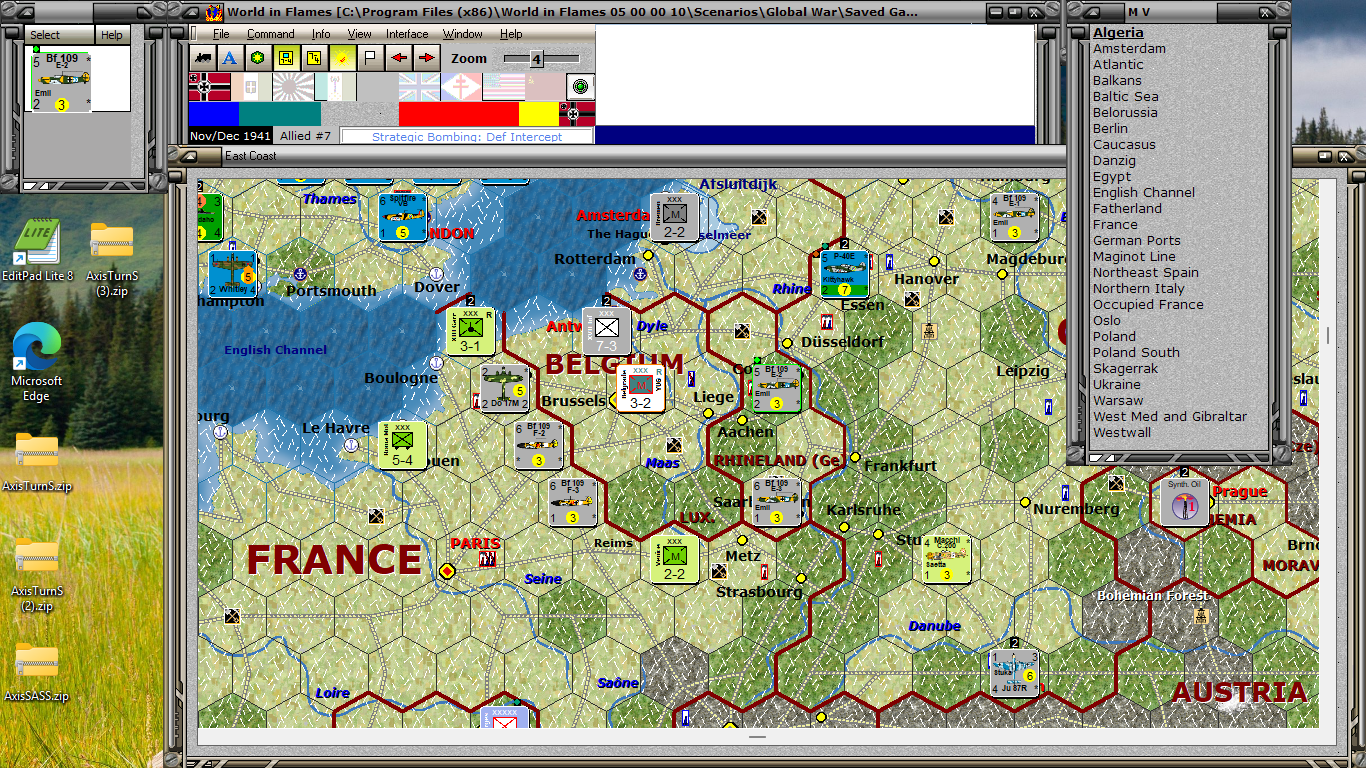Click the red left arrow toolbar button

pyautogui.click(x=398, y=58)
